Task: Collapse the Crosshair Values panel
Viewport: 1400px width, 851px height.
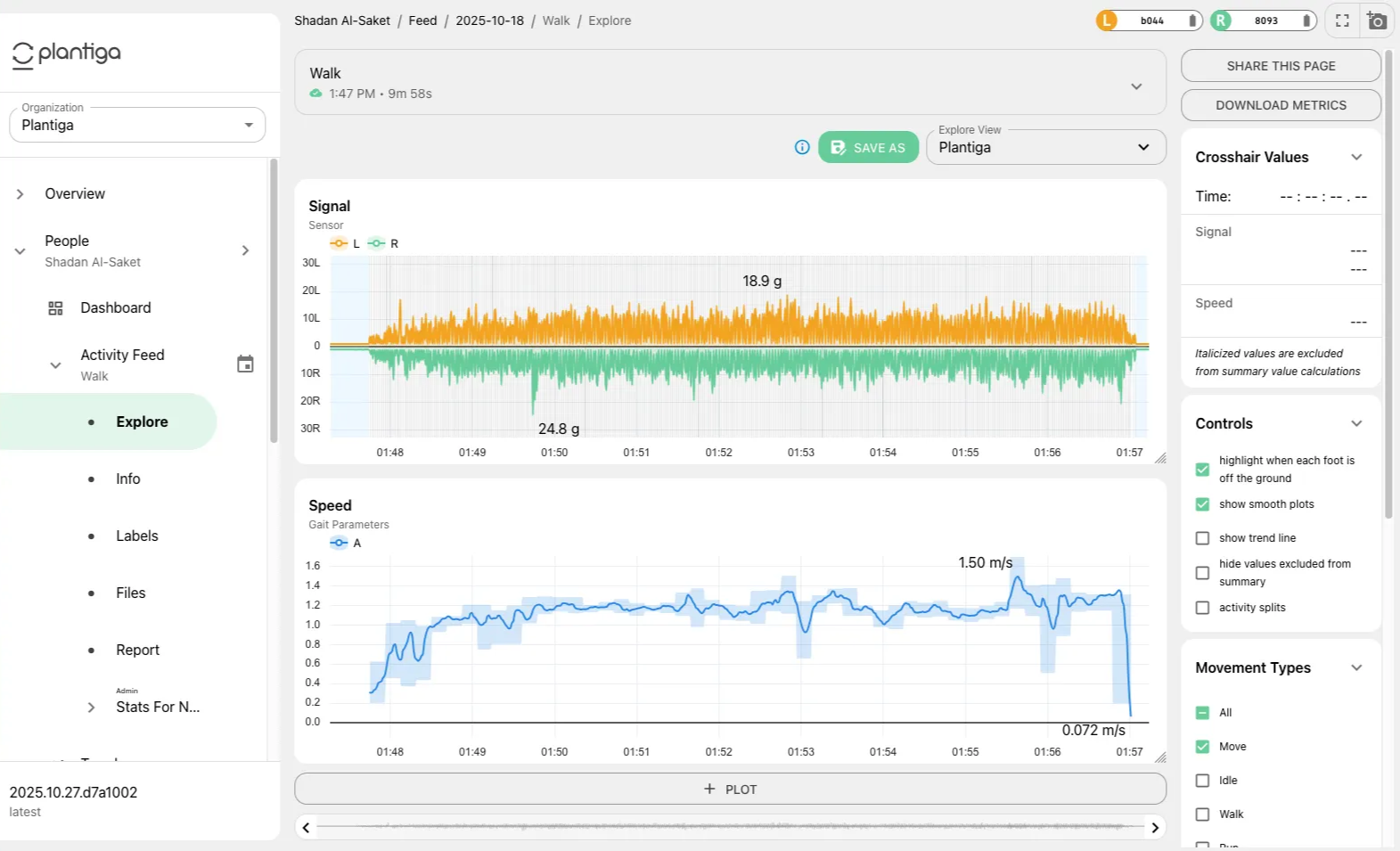Action: pos(1355,157)
